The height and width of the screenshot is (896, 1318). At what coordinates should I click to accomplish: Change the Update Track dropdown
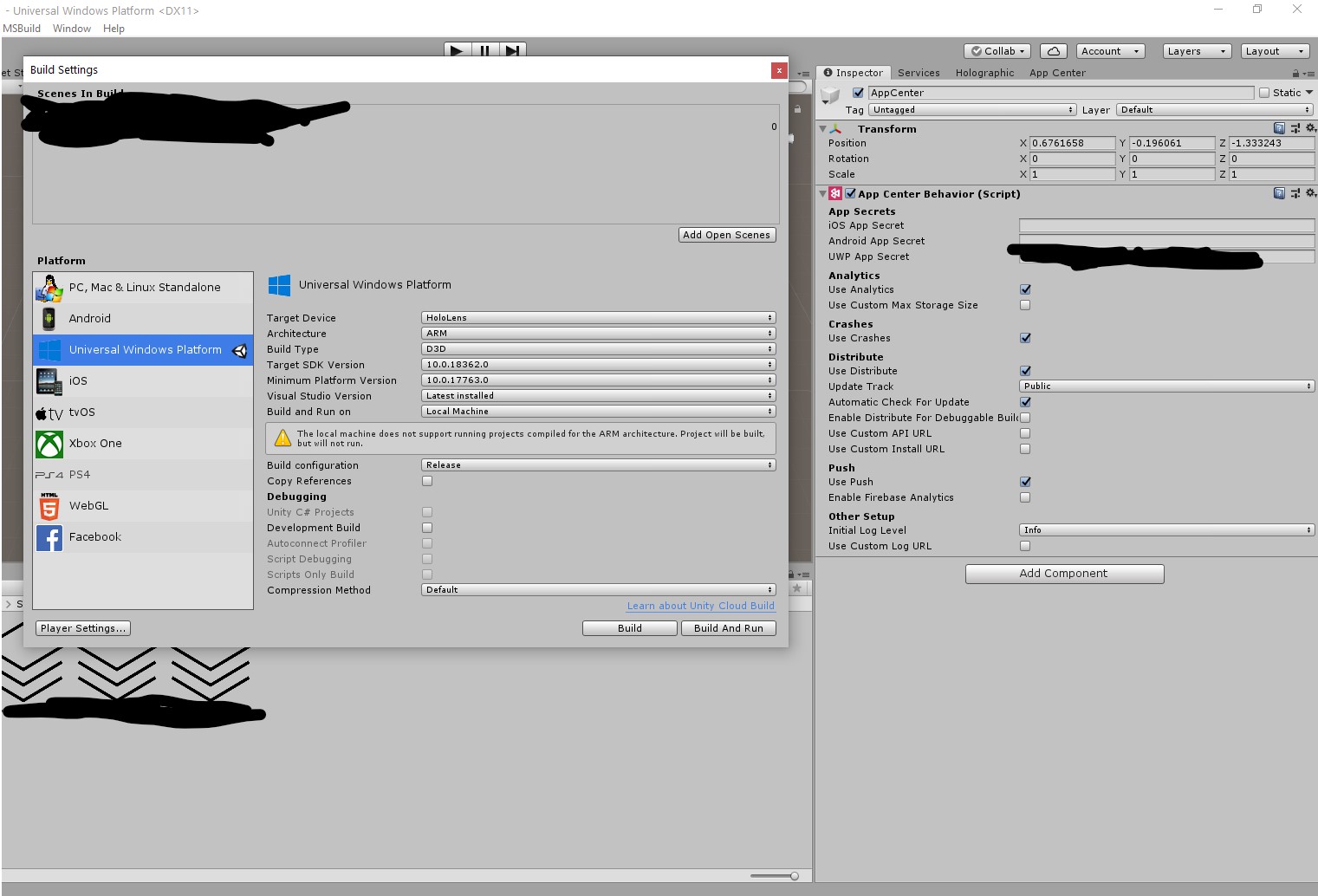coord(1165,386)
